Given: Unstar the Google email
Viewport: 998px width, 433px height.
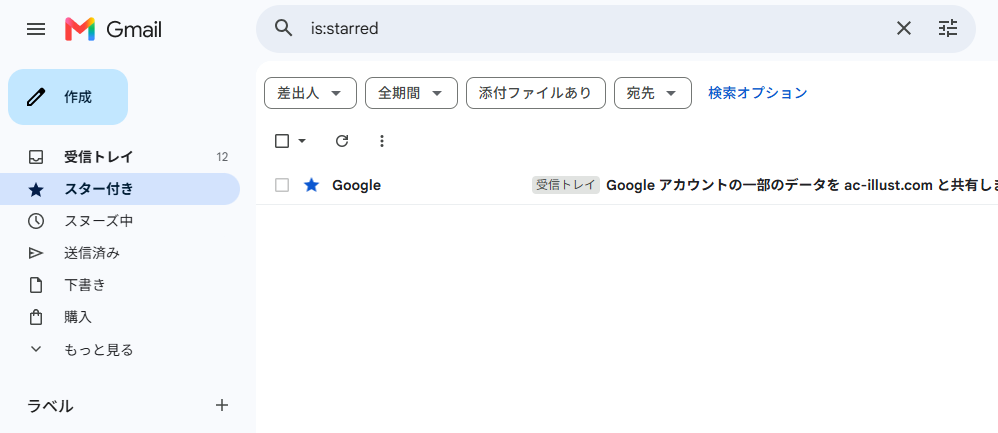Looking at the screenshot, I should click(x=311, y=185).
